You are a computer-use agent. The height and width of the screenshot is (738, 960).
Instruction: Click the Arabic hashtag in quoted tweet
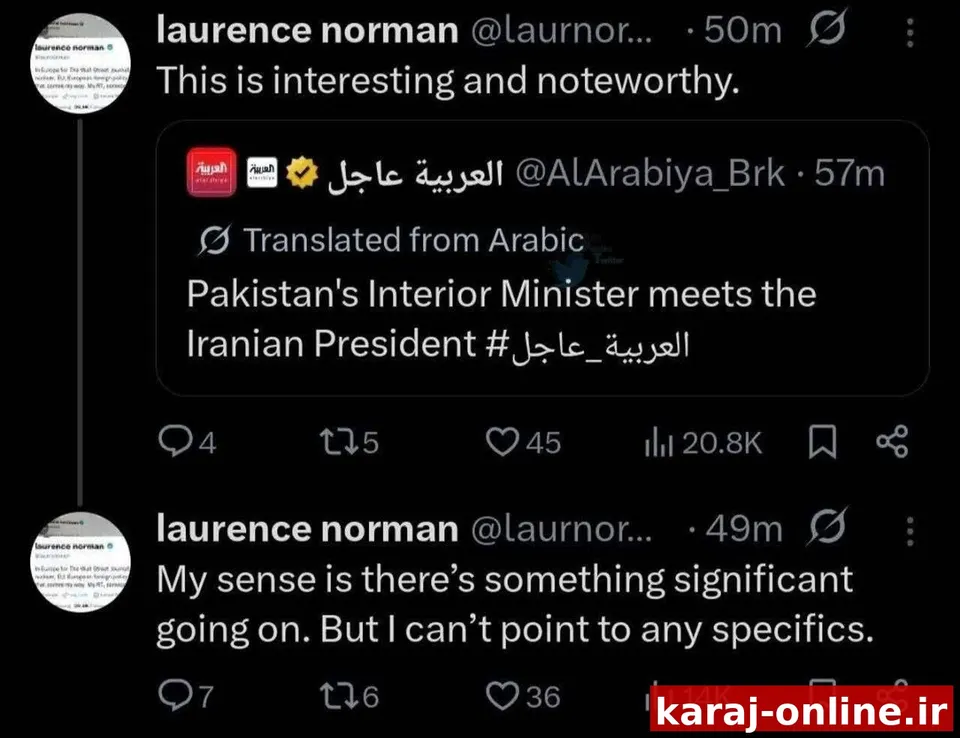588,345
